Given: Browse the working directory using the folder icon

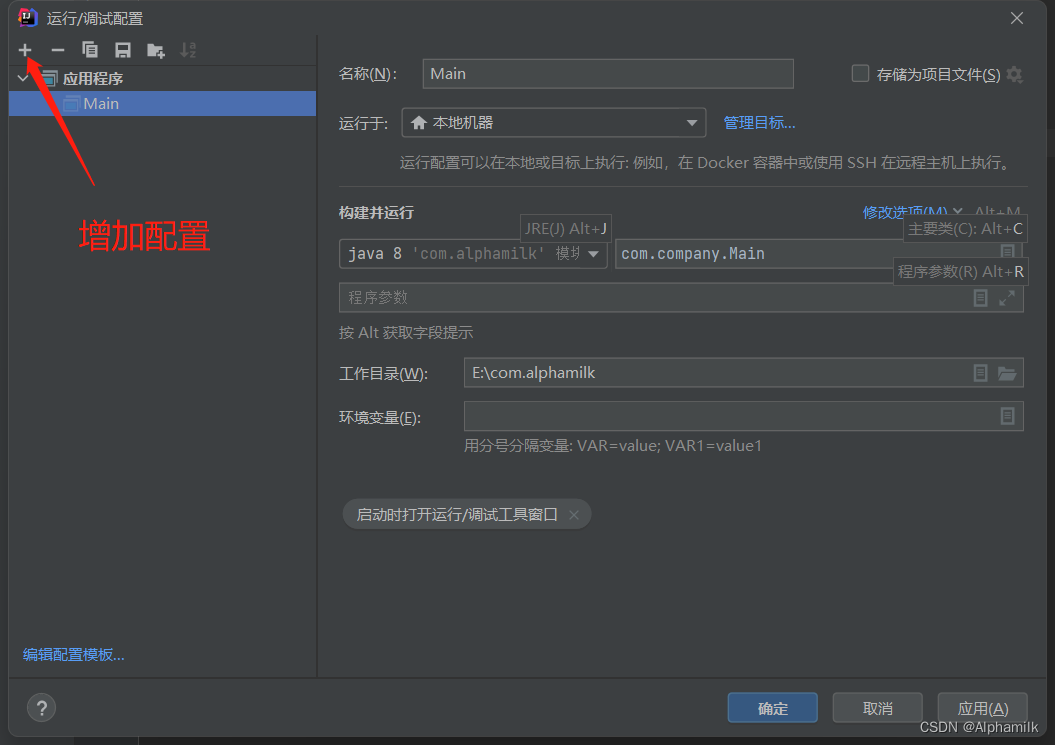Looking at the screenshot, I should point(1006,373).
